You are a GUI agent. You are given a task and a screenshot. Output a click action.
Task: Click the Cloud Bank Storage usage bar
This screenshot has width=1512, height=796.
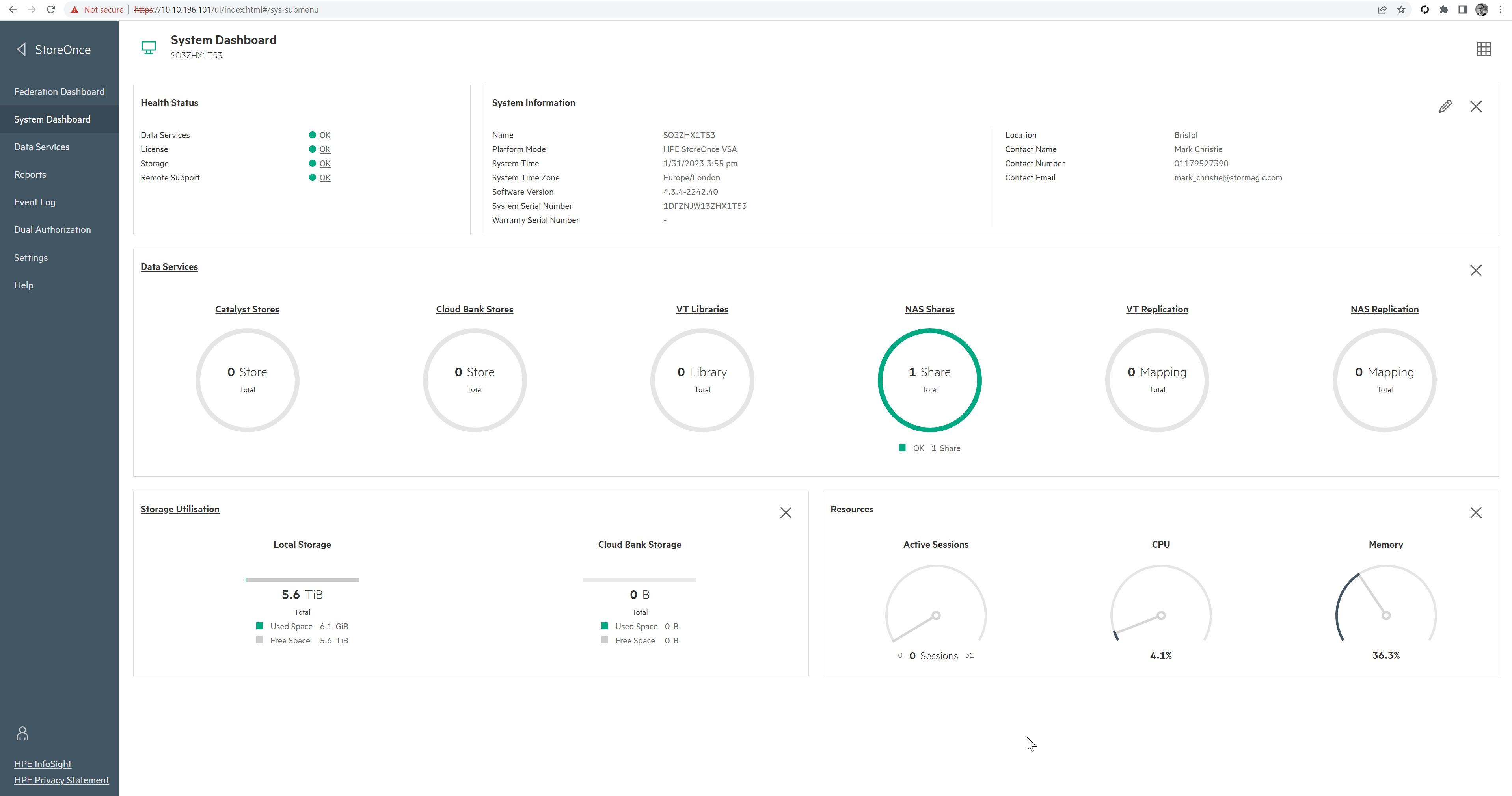pyautogui.click(x=640, y=580)
